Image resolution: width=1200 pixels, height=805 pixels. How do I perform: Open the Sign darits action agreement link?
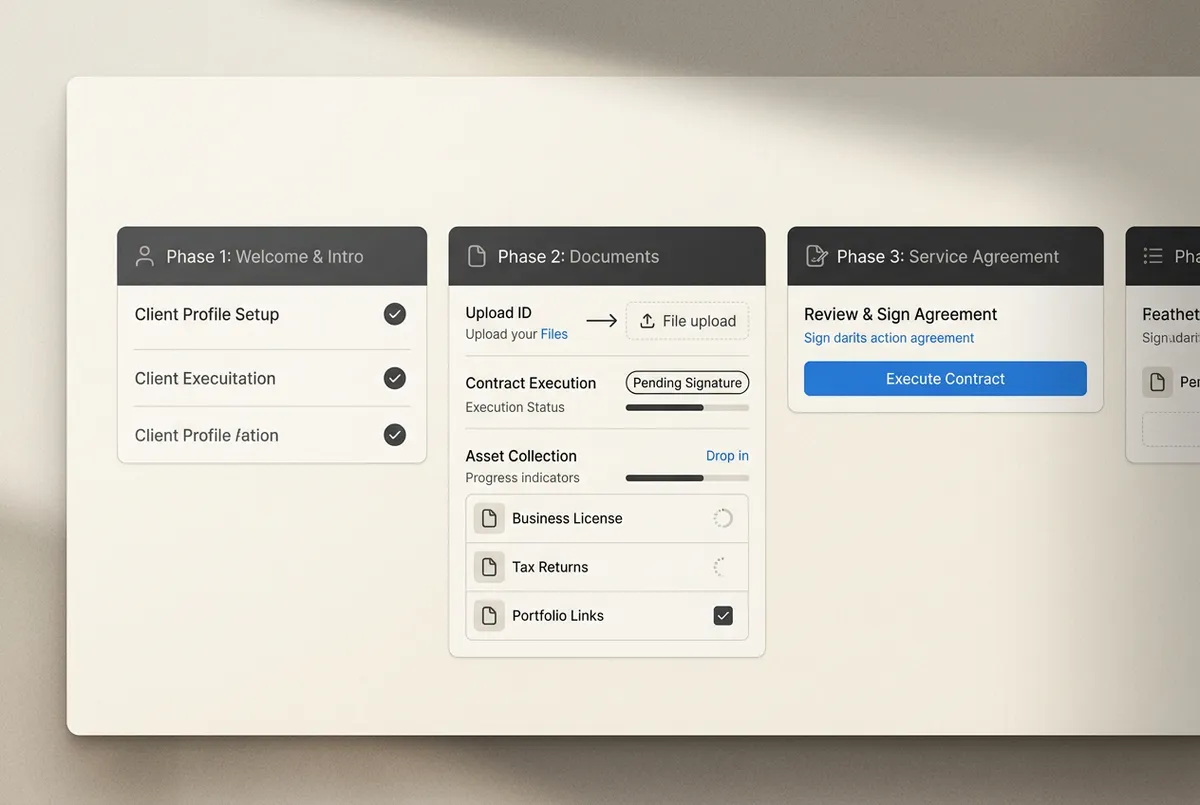889,338
